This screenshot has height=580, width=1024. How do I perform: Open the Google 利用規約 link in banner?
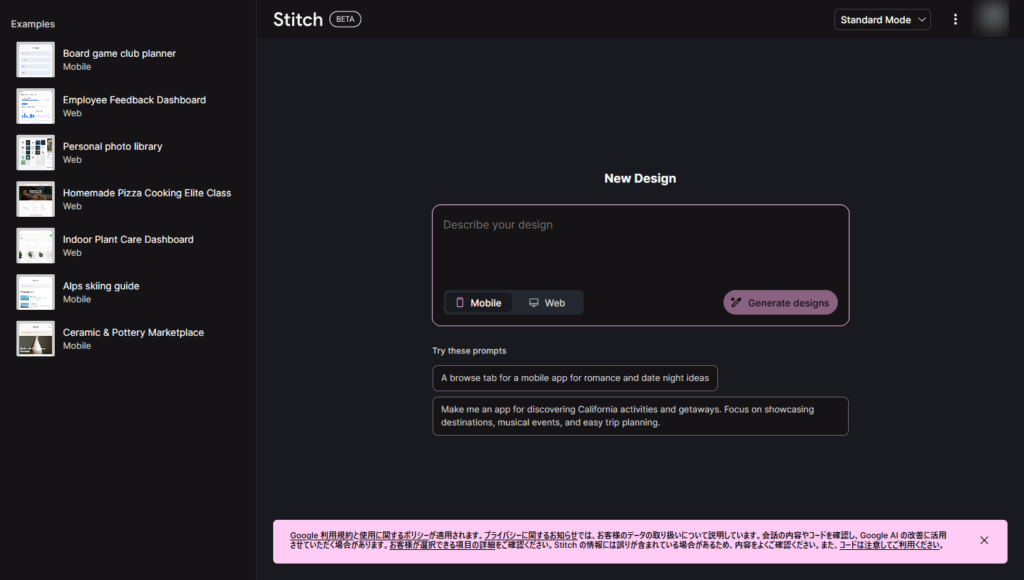pos(321,536)
